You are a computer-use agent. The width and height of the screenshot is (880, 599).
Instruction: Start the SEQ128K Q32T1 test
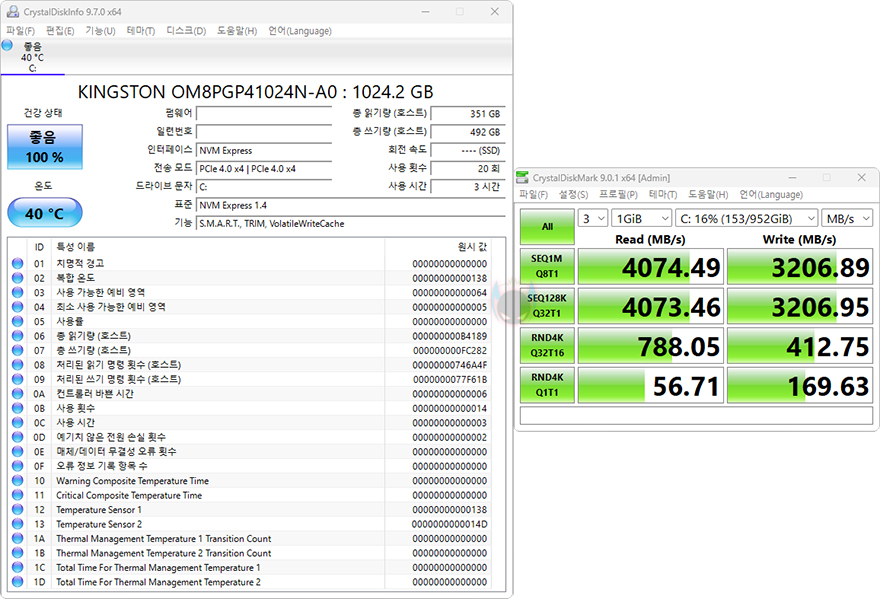click(547, 305)
